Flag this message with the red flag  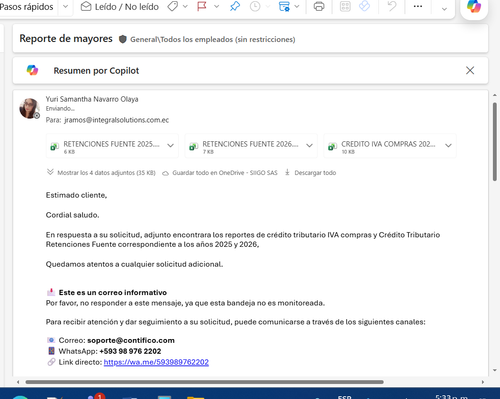tap(202, 6)
